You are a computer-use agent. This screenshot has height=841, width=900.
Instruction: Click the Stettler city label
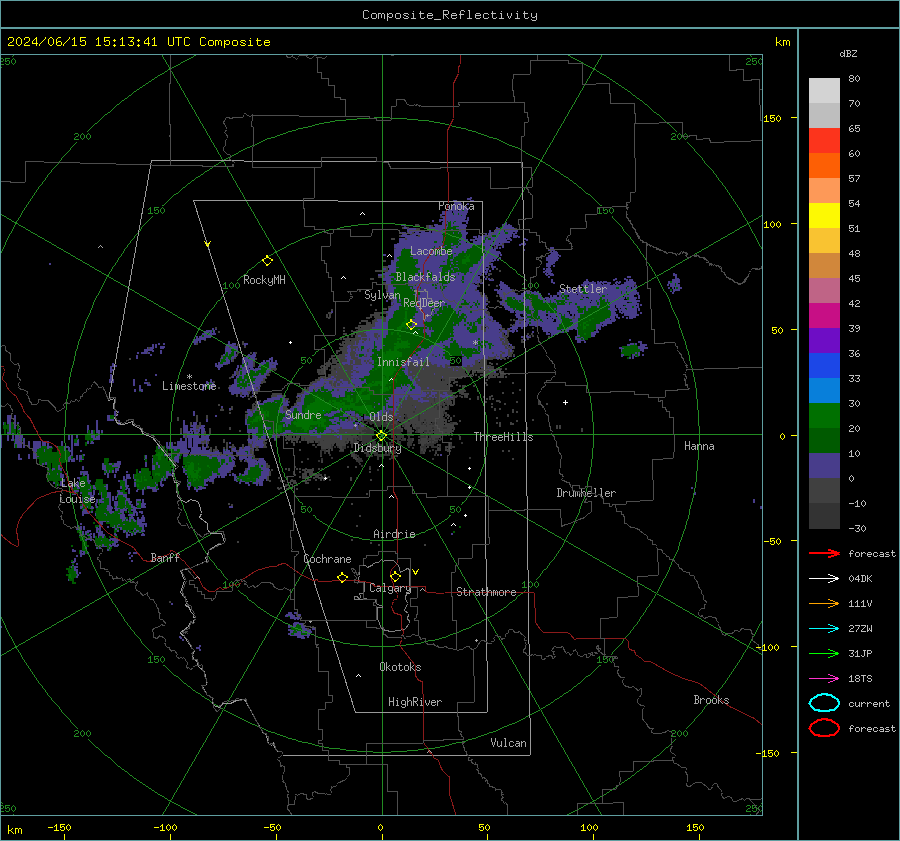coord(583,289)
